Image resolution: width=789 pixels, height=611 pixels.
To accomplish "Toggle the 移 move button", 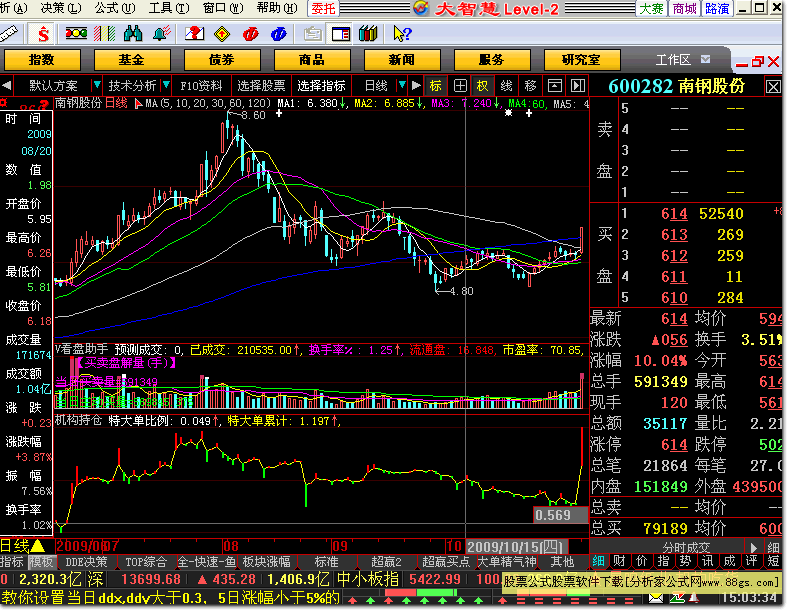I will pos(530,86).
